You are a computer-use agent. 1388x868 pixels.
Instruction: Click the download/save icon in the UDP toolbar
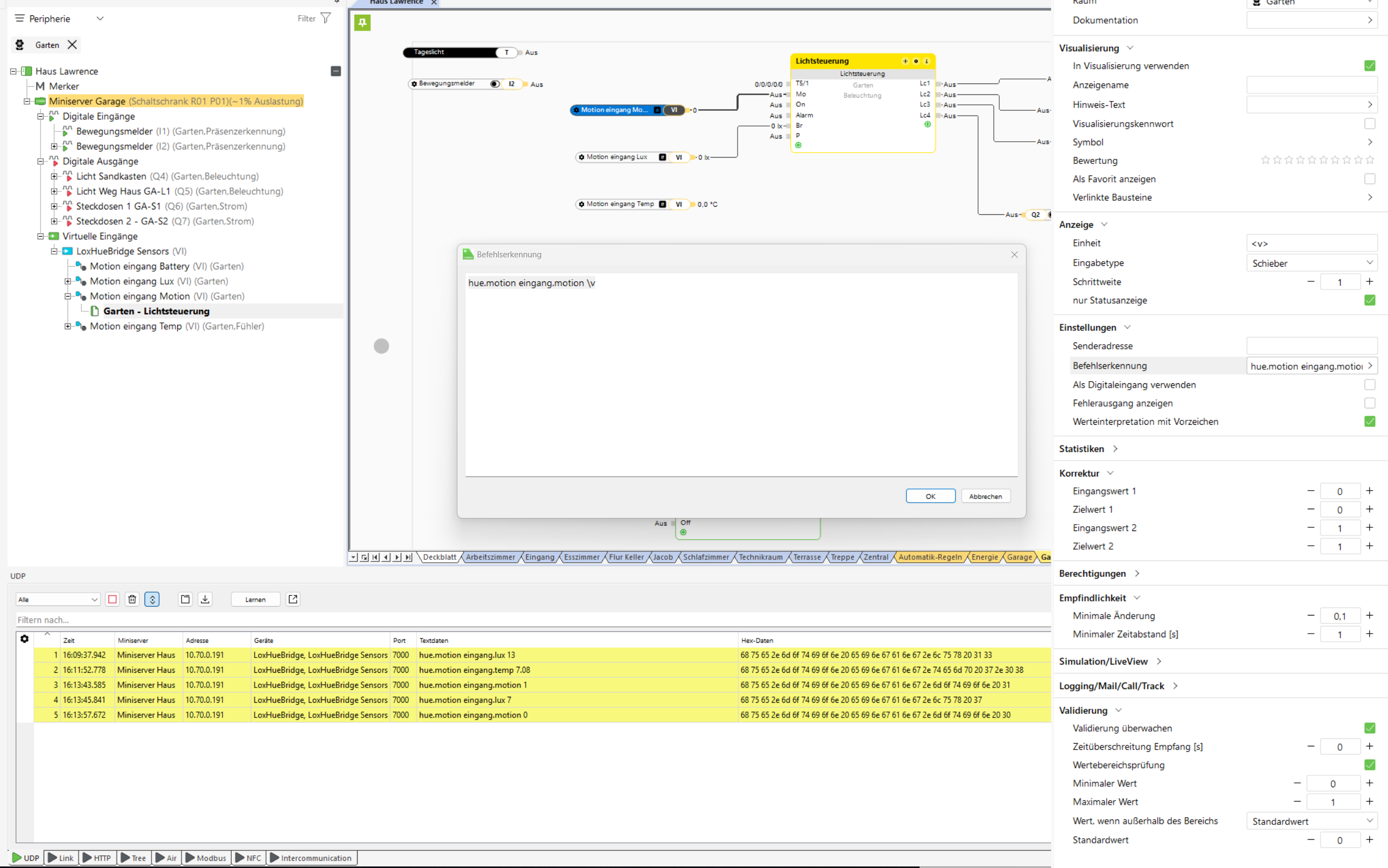[205, 599]
